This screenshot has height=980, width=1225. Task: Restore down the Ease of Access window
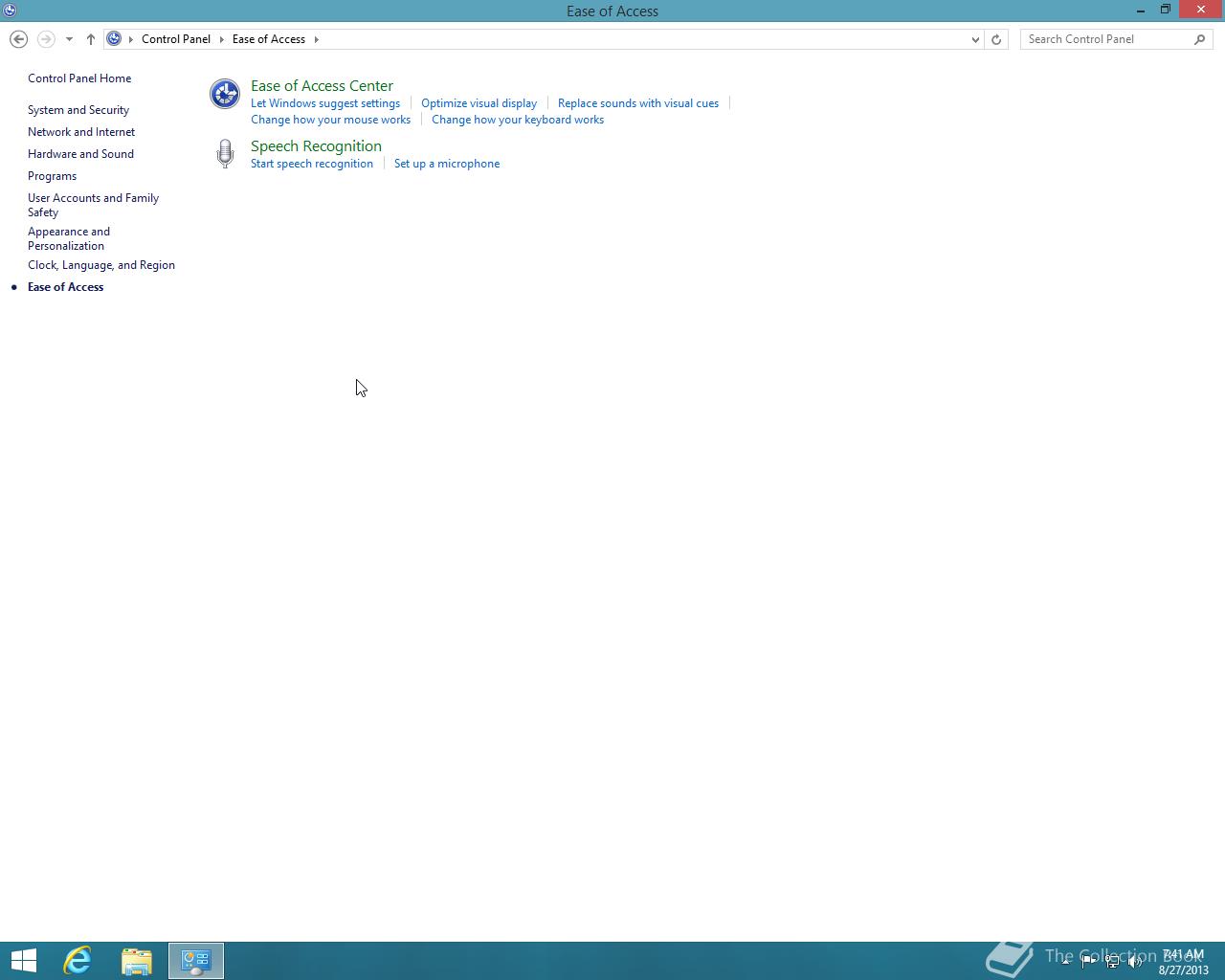(1166, 10)
